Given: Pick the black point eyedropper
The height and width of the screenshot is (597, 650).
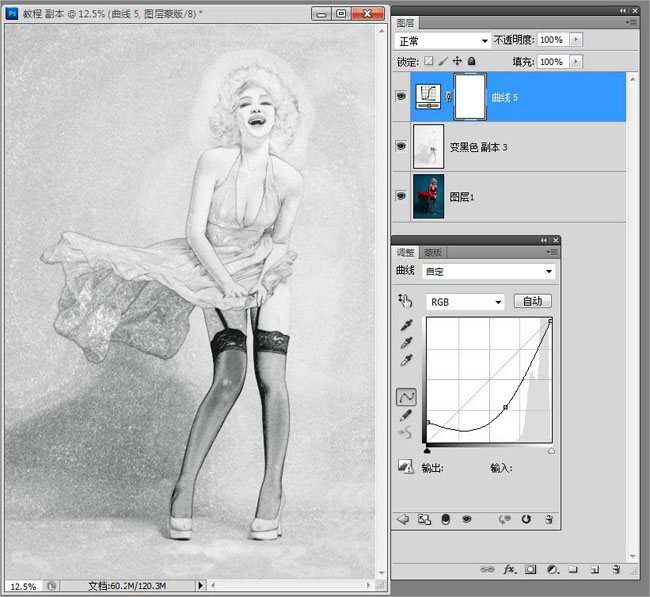Looking at the screenshot, I should pyautogui.click(x=407, y=325).
